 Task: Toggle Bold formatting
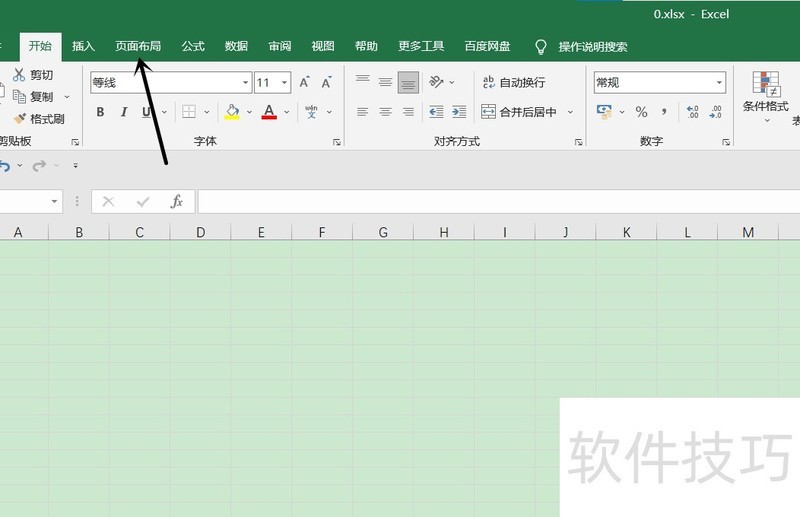[x=101, y=112]
